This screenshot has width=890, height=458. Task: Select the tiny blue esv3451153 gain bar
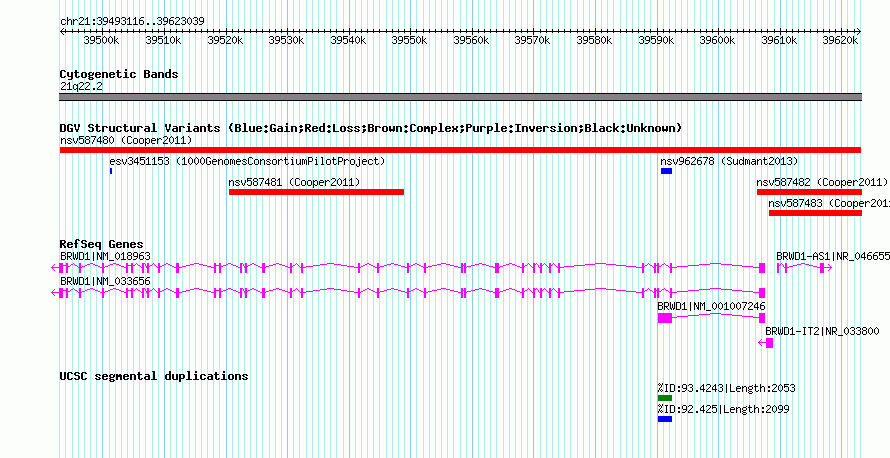click(111, 171)
